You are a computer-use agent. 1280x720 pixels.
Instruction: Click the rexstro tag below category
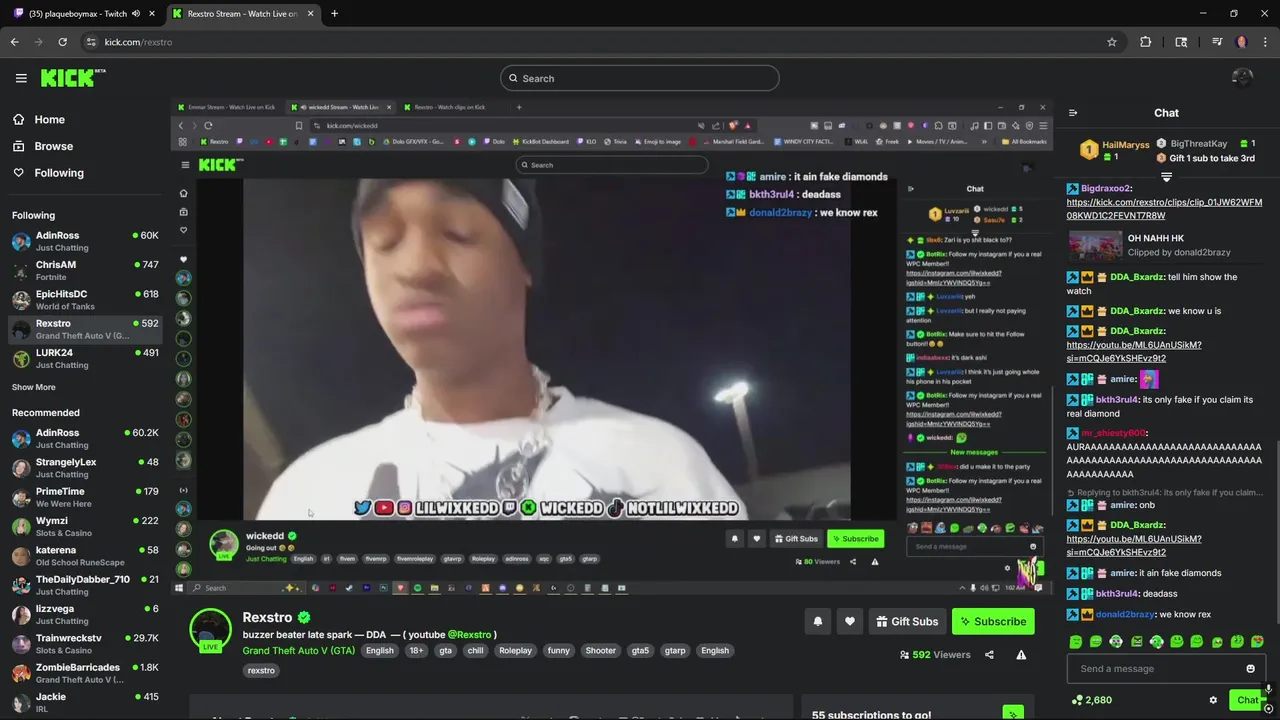tap(261, 670)
